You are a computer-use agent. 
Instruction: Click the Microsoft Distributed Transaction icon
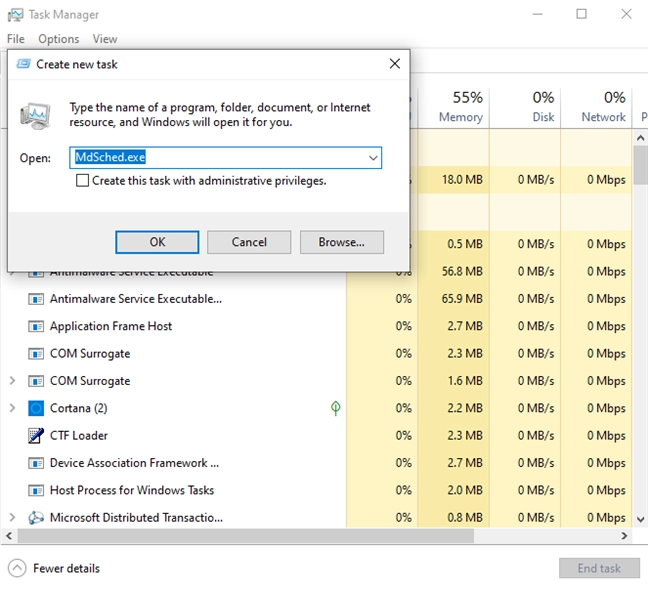click(36, 518)
